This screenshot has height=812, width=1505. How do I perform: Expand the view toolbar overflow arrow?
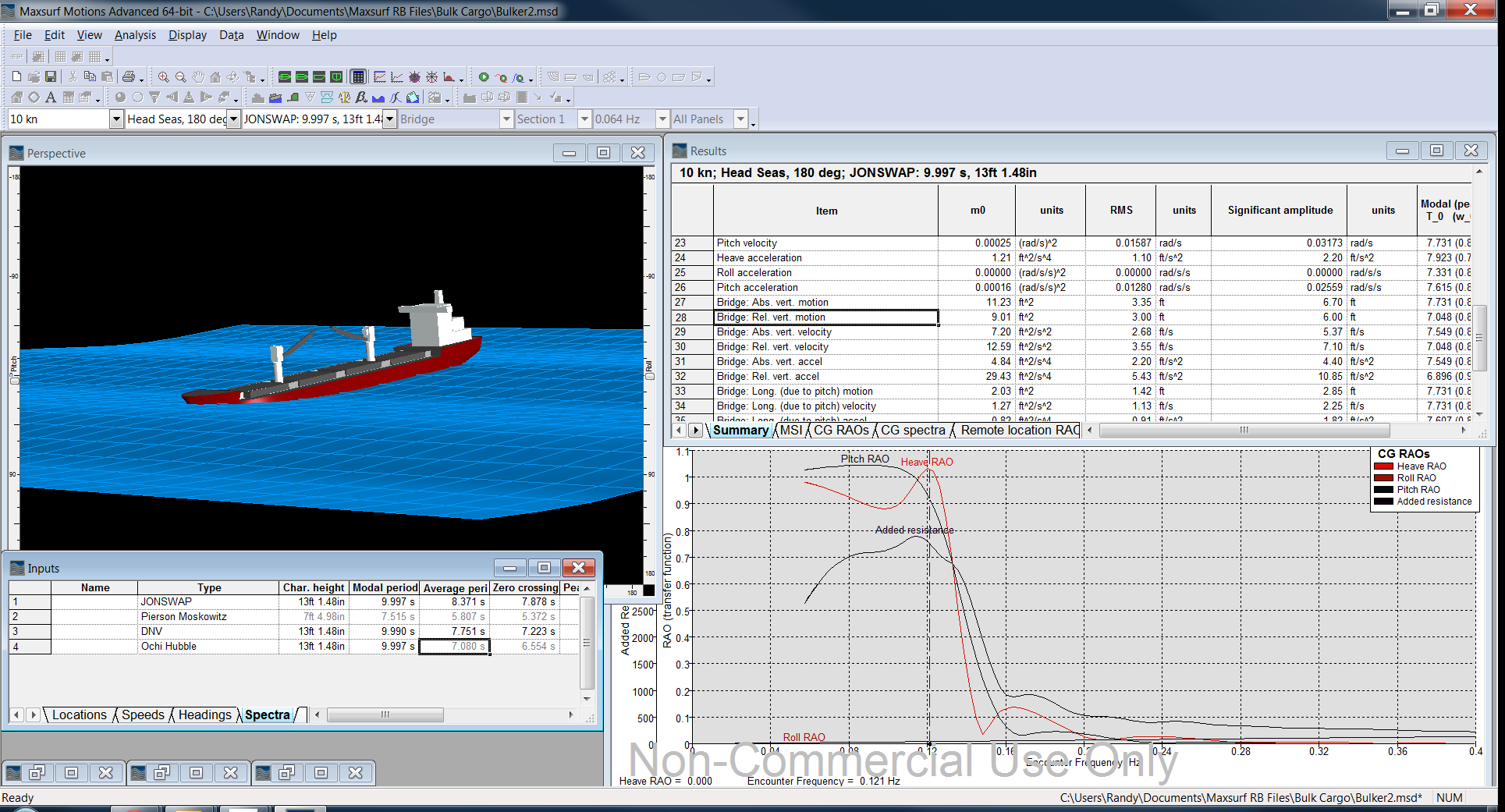[x=263, y=79]
